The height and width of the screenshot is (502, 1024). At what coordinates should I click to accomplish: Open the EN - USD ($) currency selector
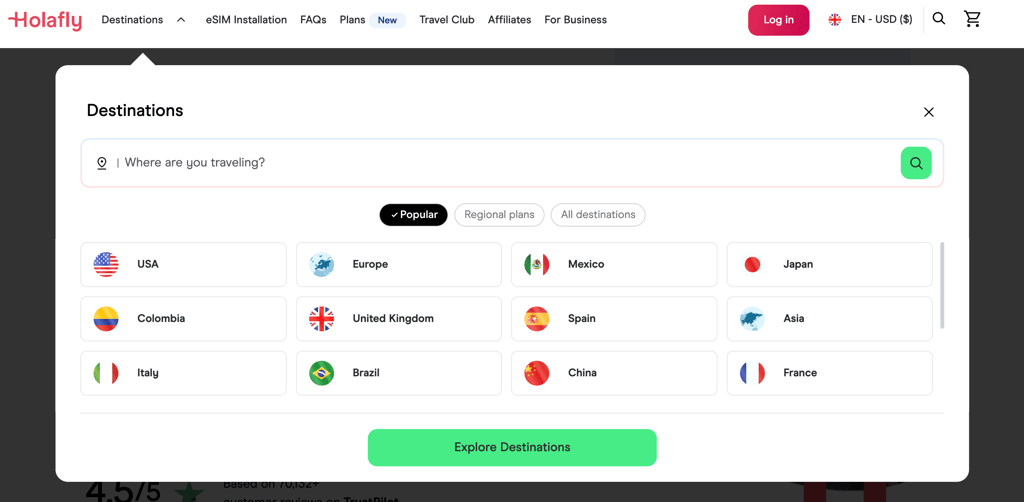tap(882, 20)
